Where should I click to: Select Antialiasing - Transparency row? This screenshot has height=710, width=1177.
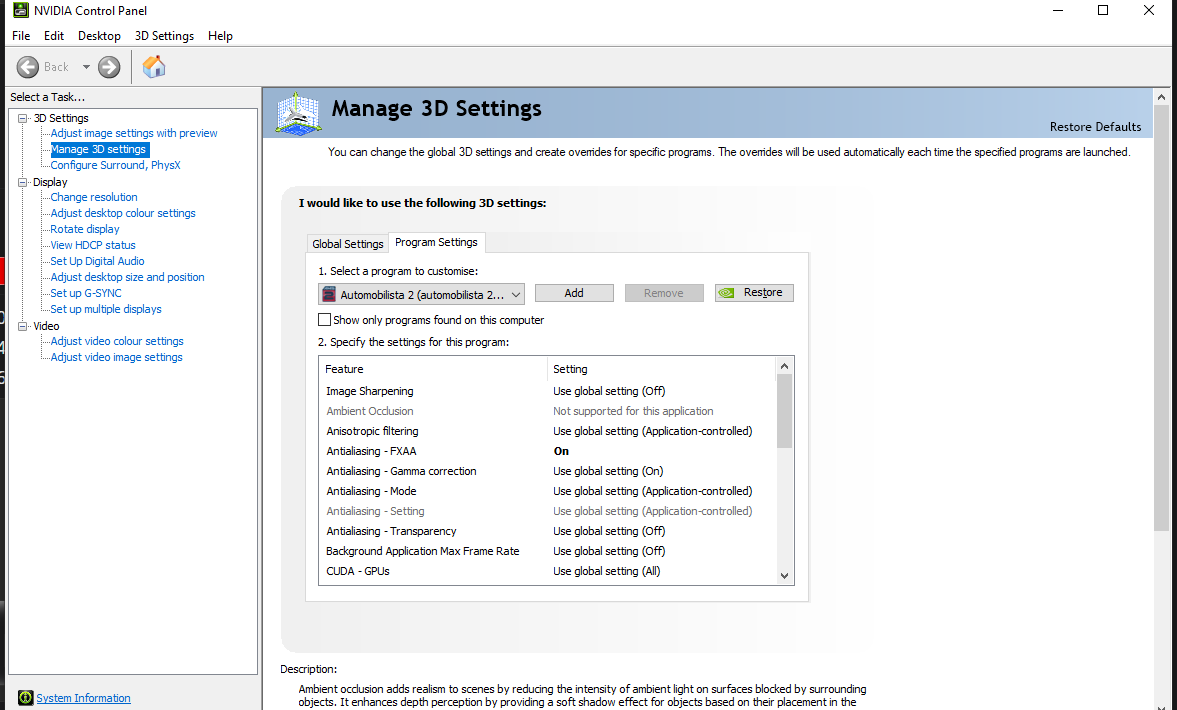pos(547,531)
